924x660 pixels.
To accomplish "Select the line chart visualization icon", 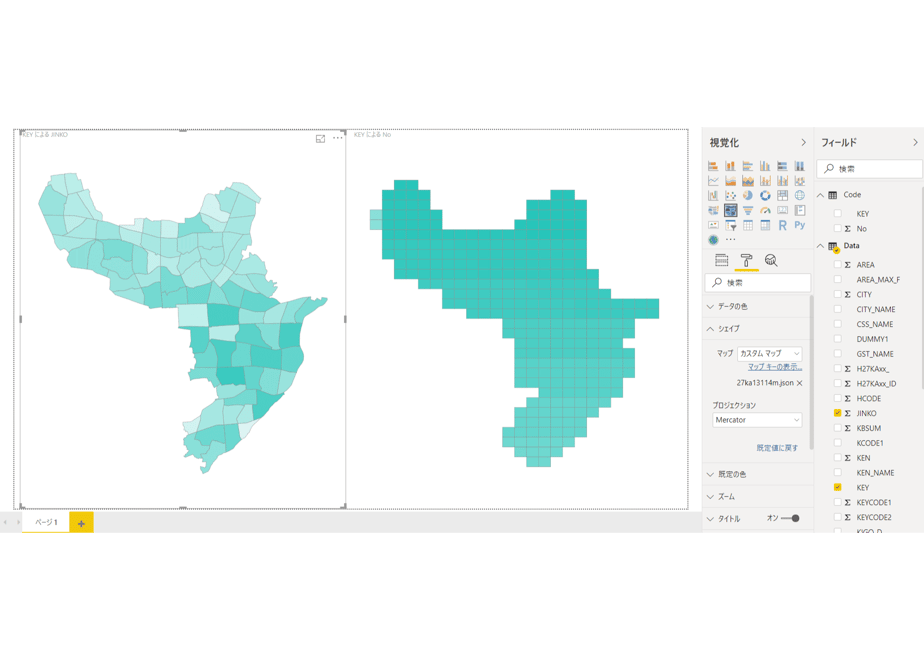I will 713,181.
